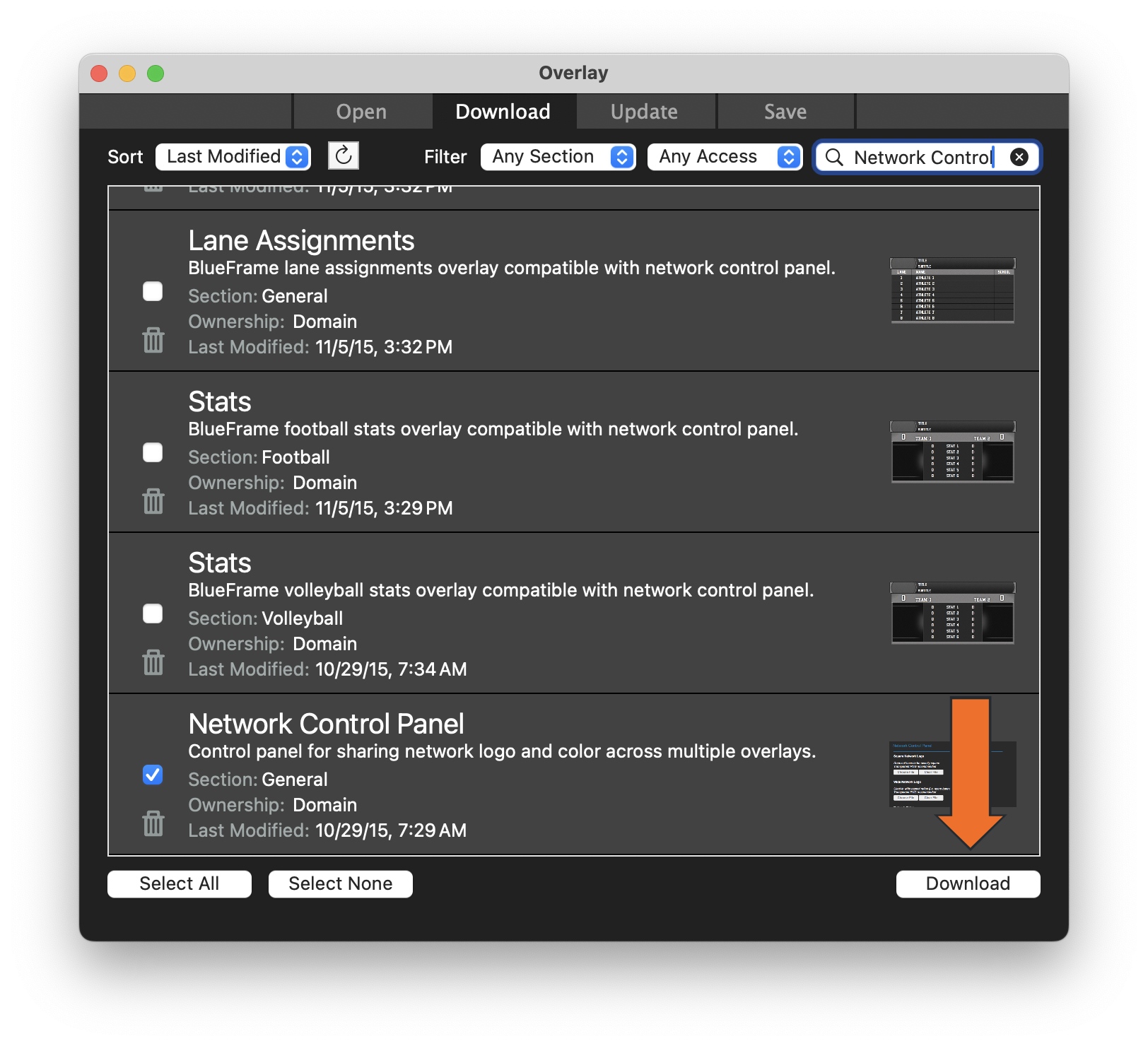1148x1046 pixels.
Task: Click the Section: Football text
Action: tap(259, 457)
